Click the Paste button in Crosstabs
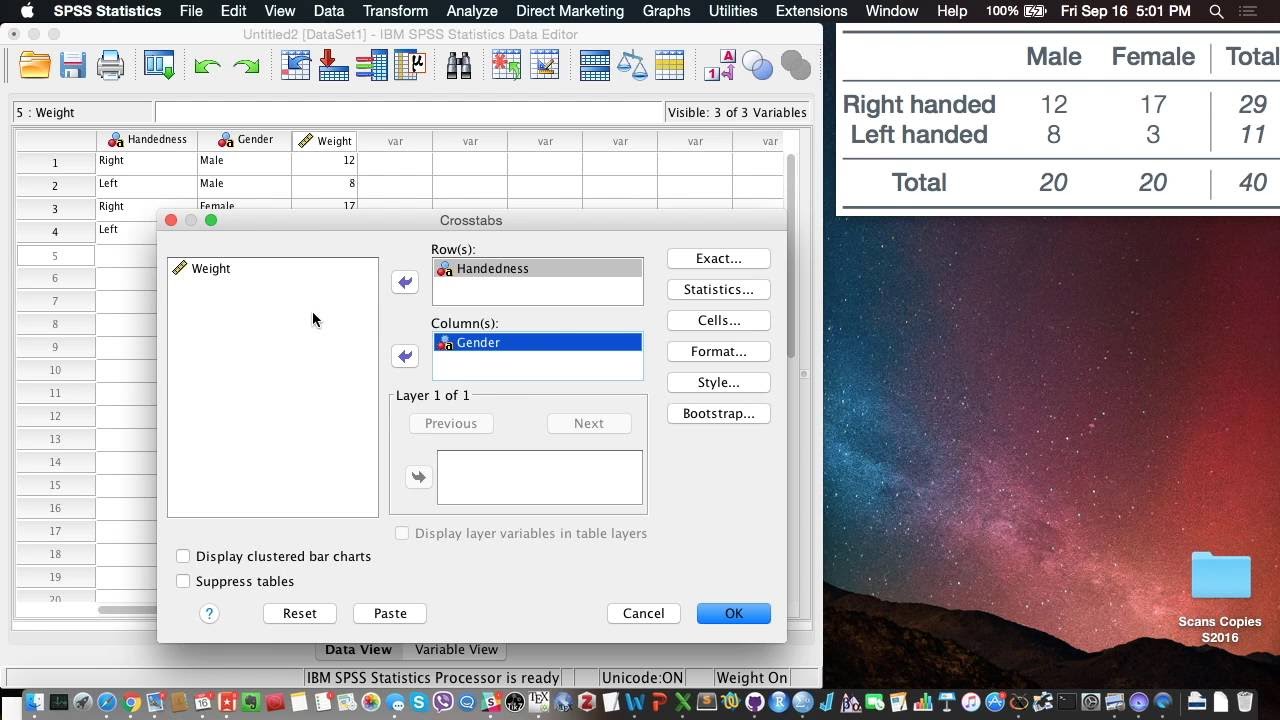 tap(390, 613)
